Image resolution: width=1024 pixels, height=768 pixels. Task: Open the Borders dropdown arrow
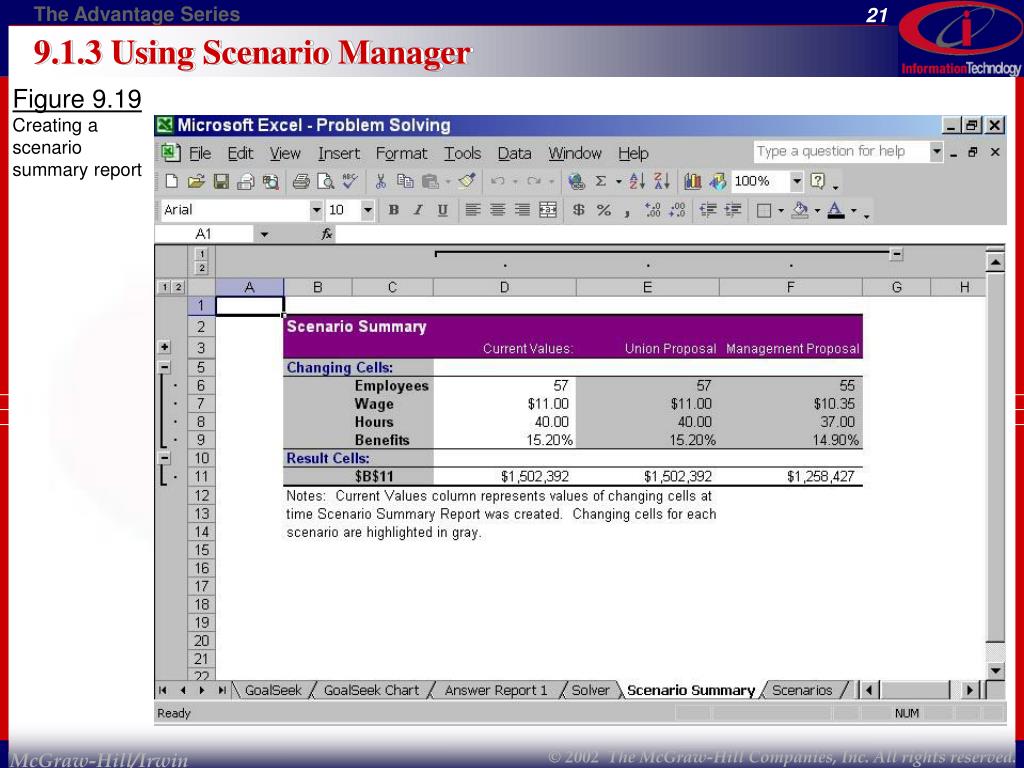[781, 211]
